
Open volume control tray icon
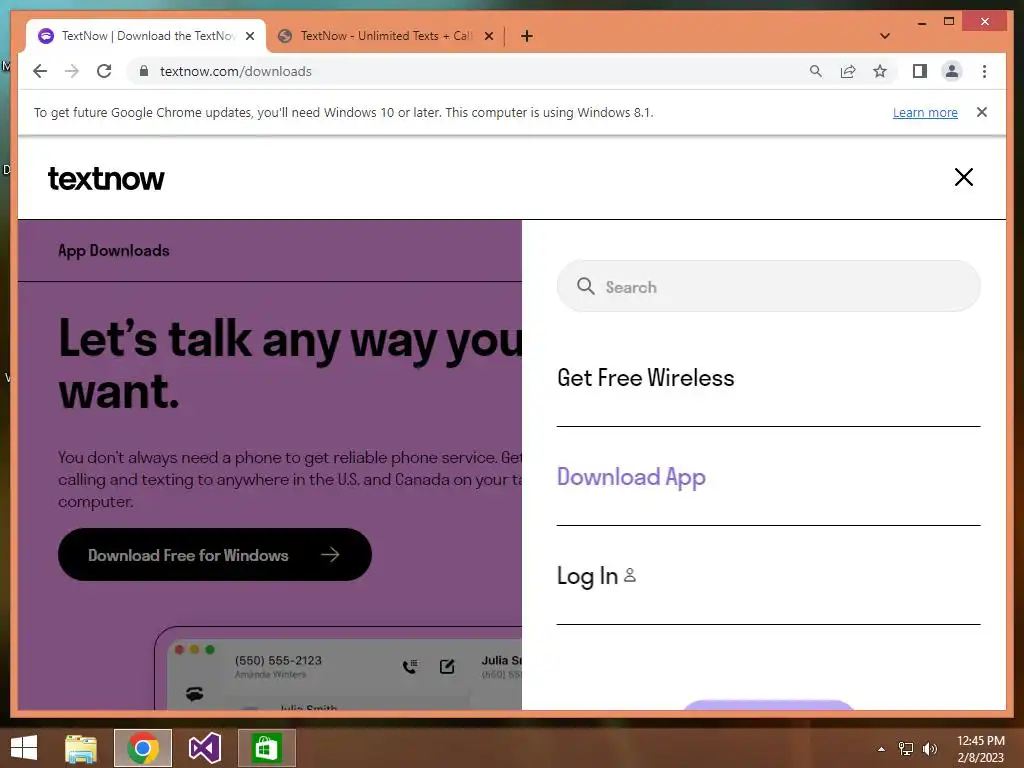929,749
